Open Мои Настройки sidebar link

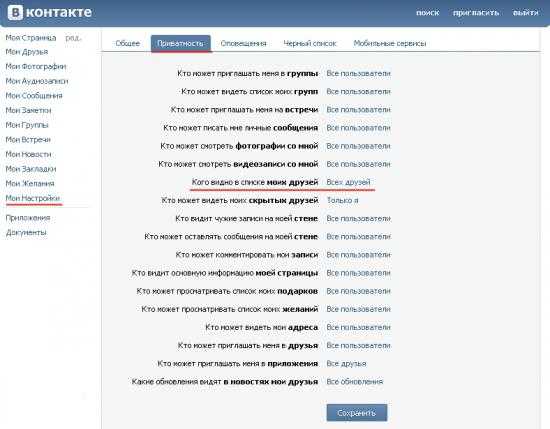[33, 198]
